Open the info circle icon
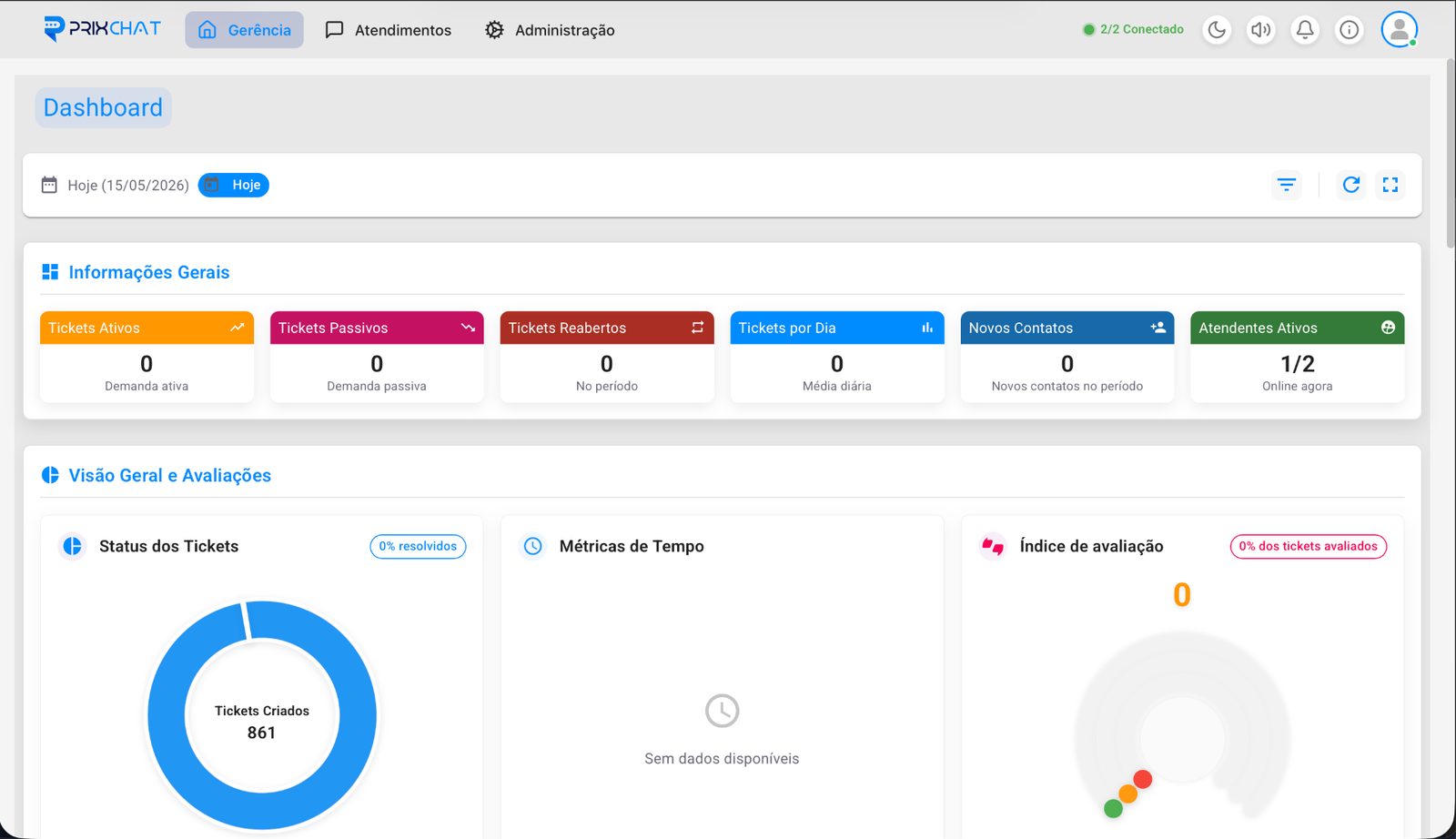 pyautogui.click(x=1349, y=30)
